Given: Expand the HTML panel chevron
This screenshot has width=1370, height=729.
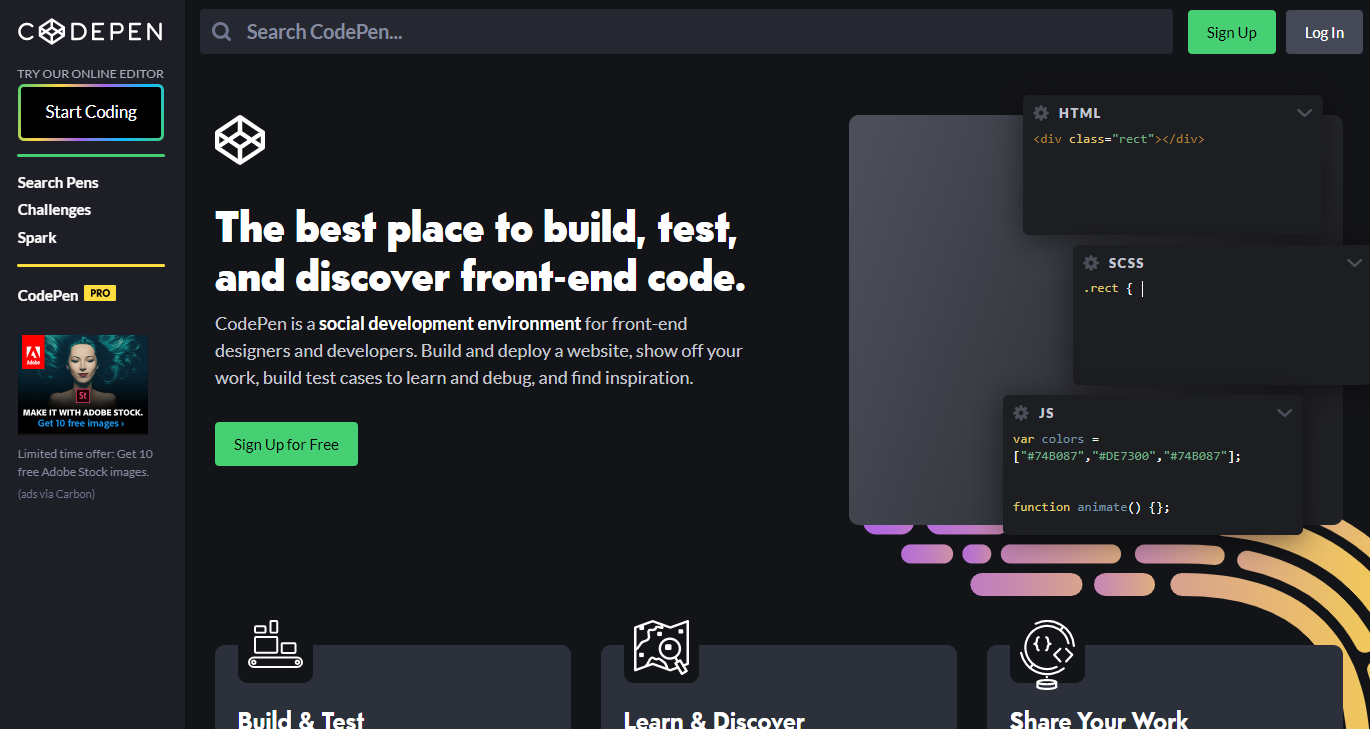Looking at the screenshot, I should (1304, 113).
